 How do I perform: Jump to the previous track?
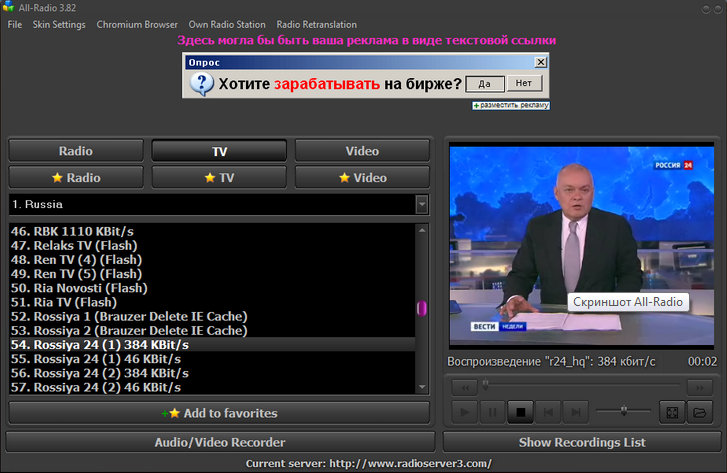click(548, 412)
